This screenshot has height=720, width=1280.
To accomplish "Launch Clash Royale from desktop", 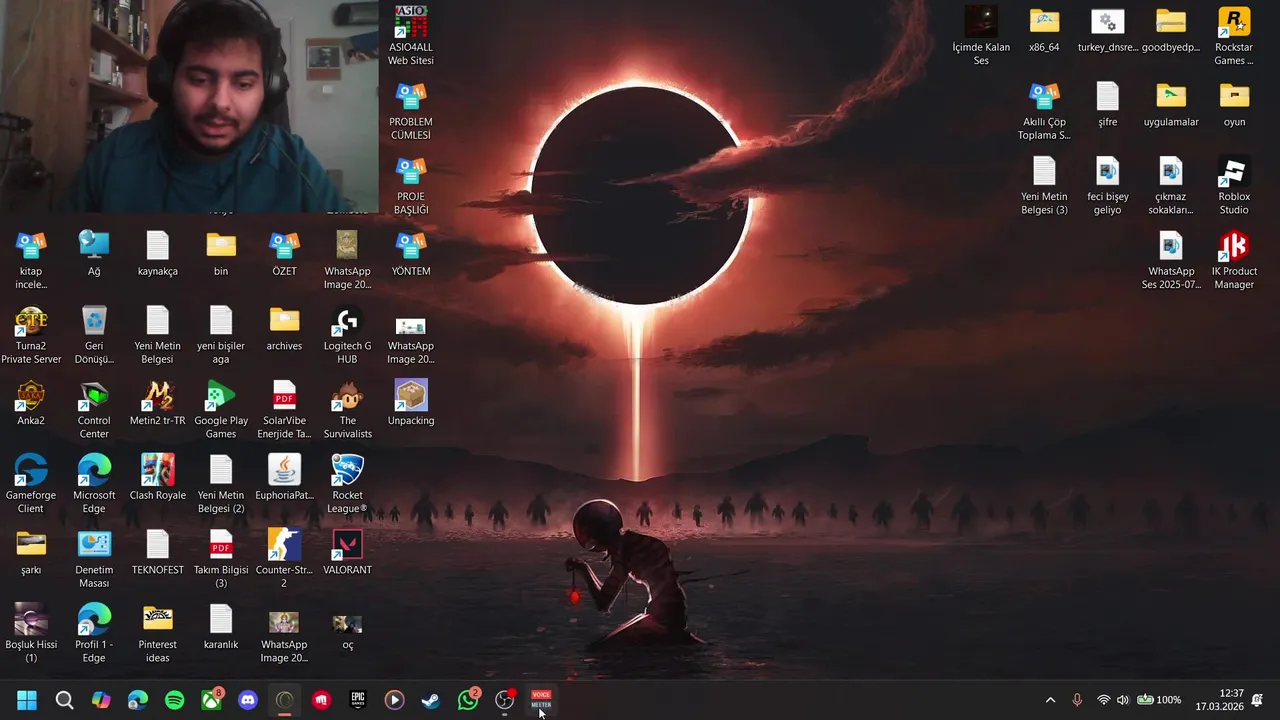I will pyautogui.click(x=158, y=477).
